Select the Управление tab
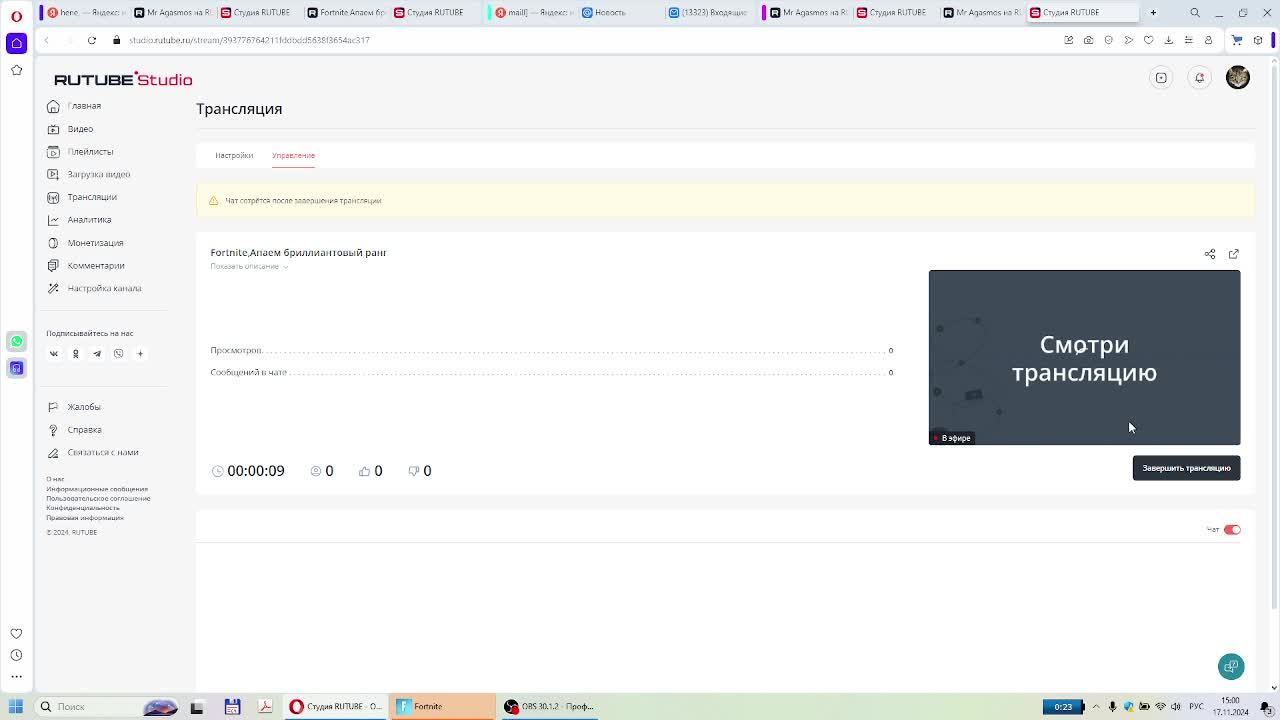 point(293,155)
